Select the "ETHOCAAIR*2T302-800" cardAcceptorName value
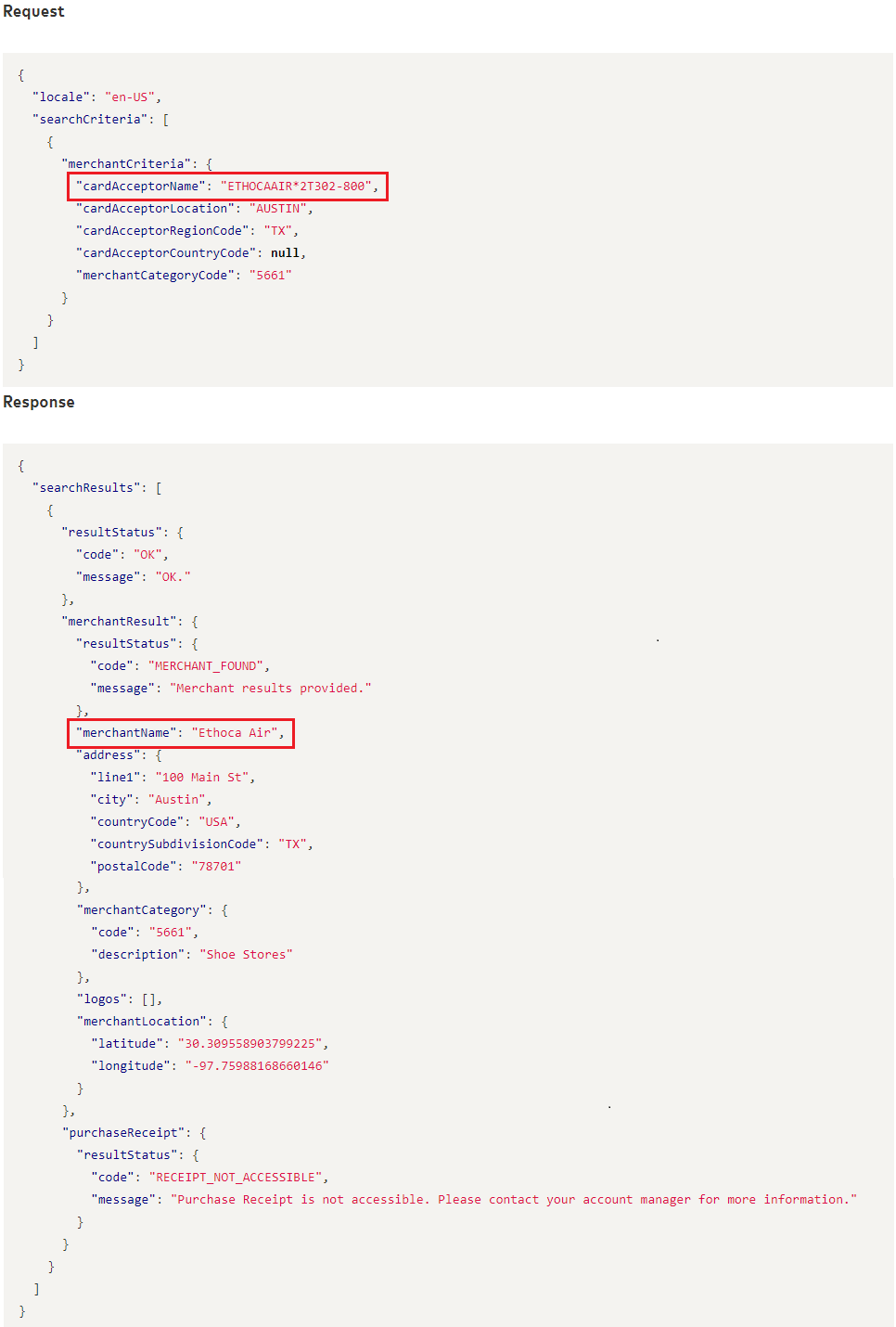Image resolution: width=896 pixels, height=1327 pixels. 296,187
